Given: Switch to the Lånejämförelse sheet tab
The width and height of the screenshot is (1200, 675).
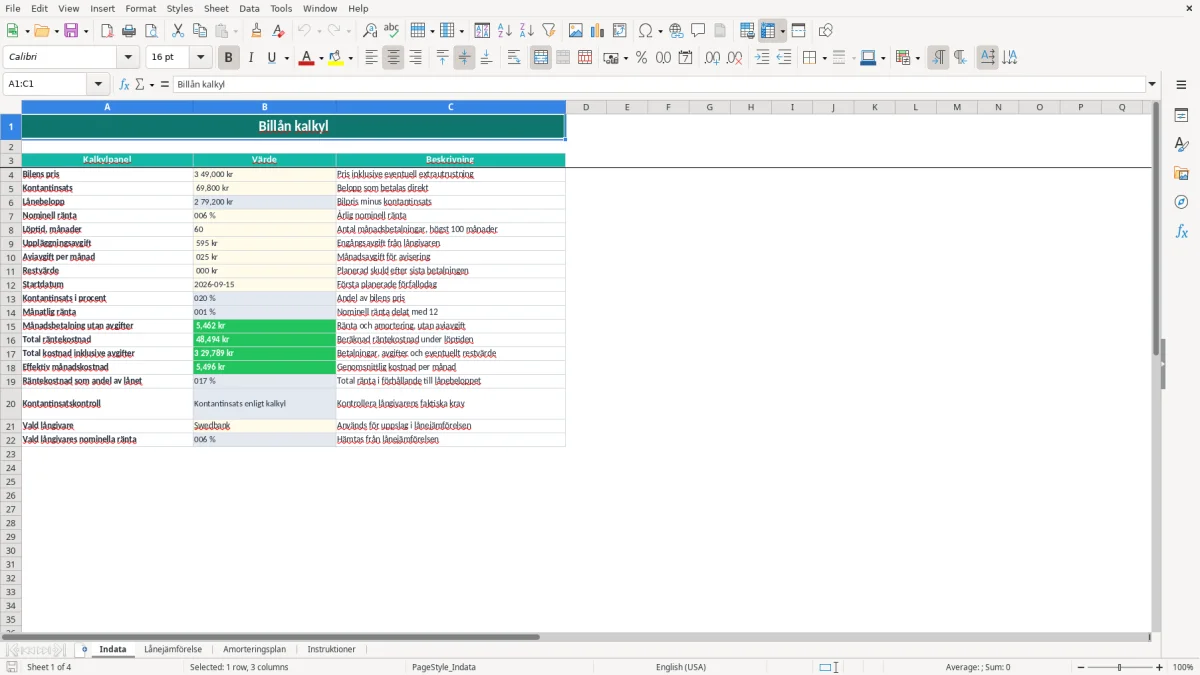Looking at the screenshot, I should point(173,649).
